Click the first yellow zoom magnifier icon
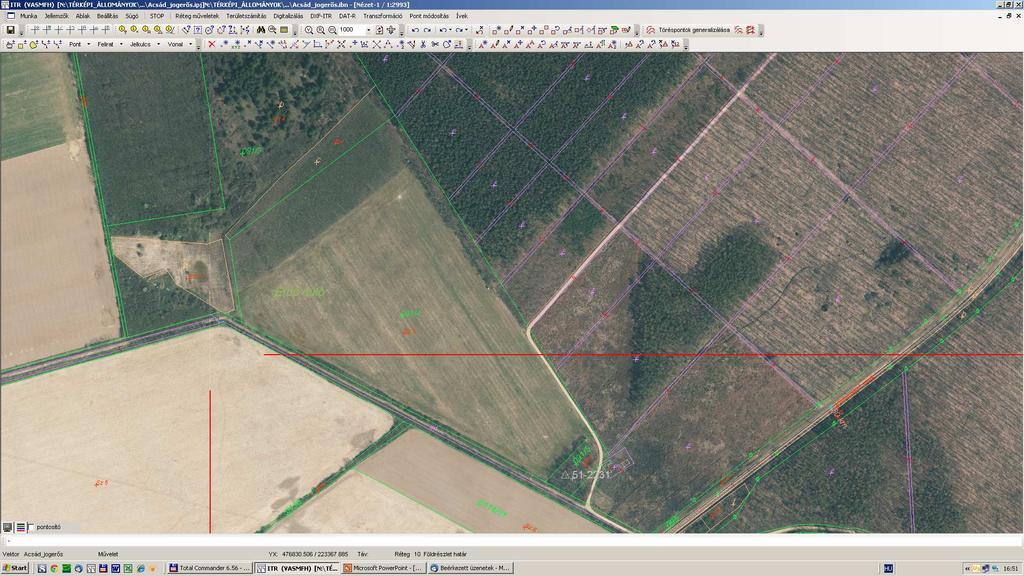Image resolution: width=1024 pixels, height=576 pixels. coord(122,30)
